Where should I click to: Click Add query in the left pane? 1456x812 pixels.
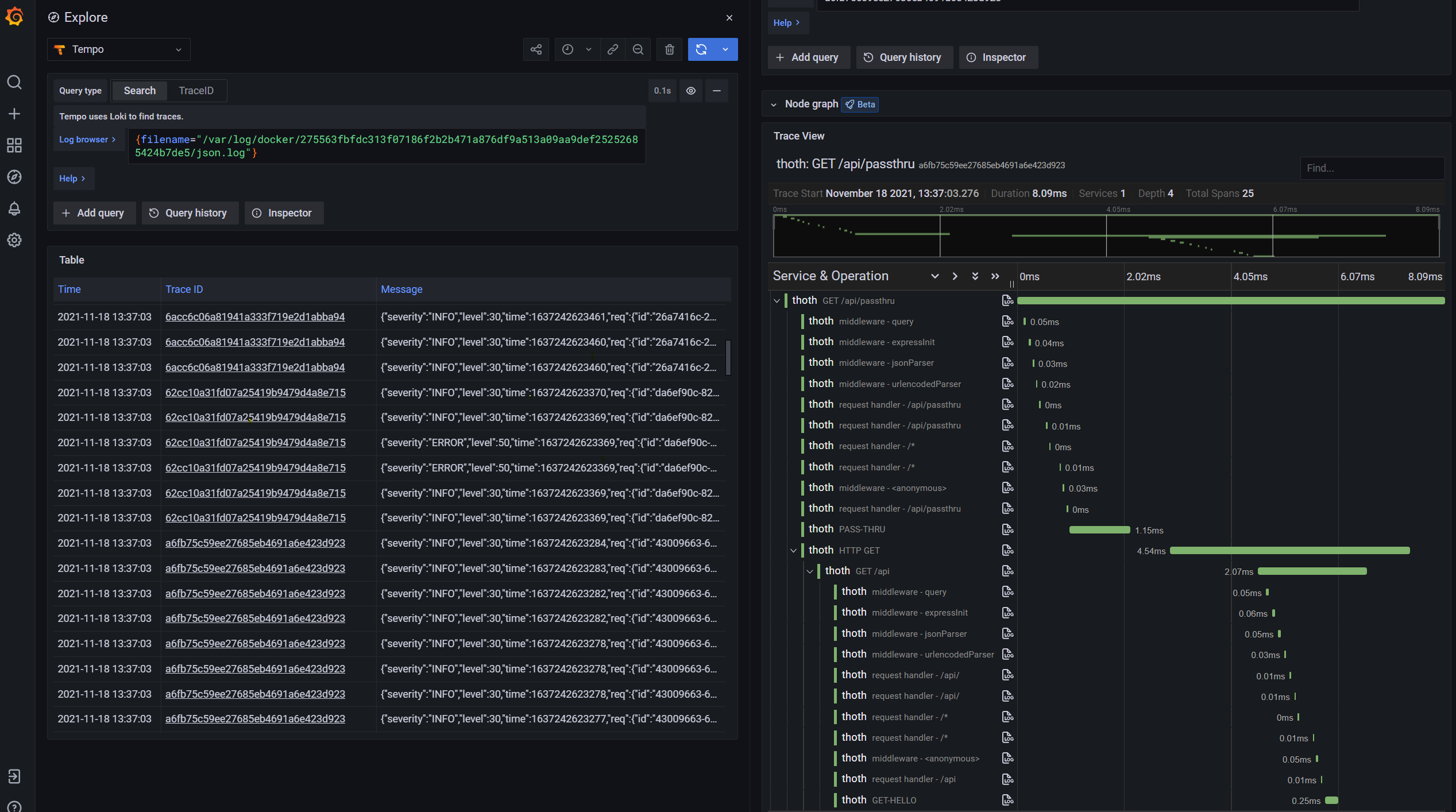pos(94,213)
